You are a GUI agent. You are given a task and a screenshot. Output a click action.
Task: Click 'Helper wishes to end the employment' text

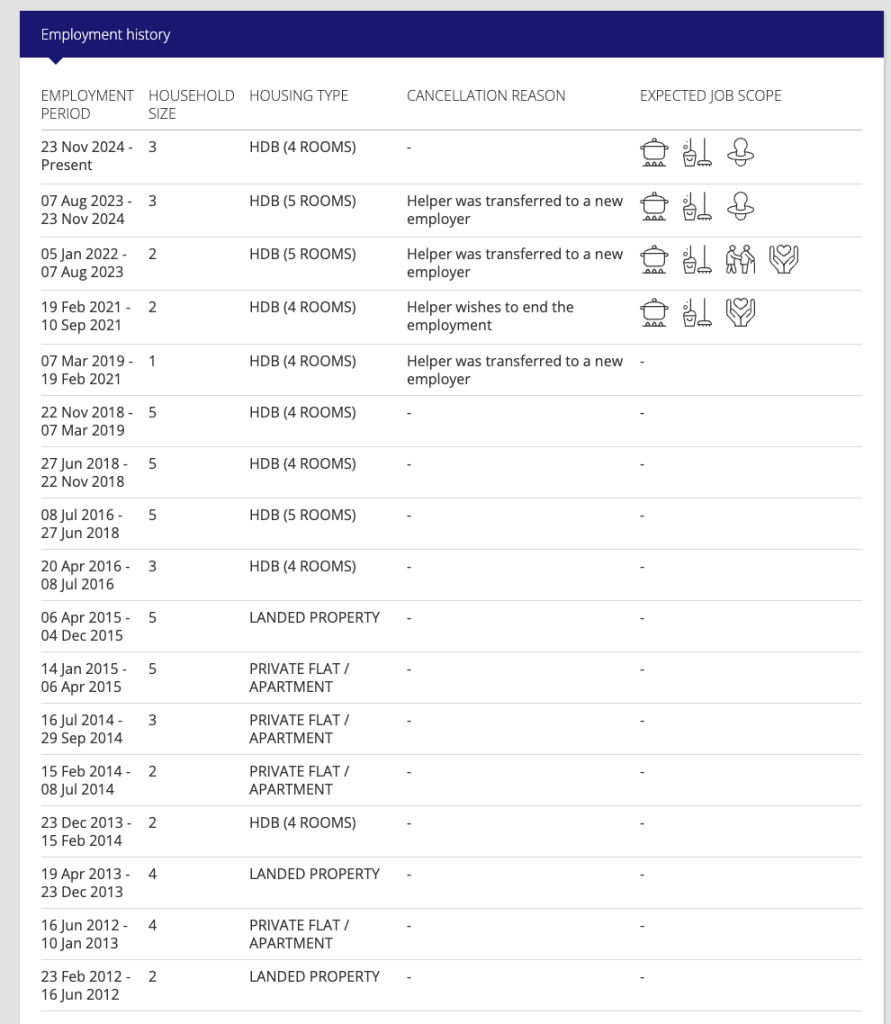point(490,316)
